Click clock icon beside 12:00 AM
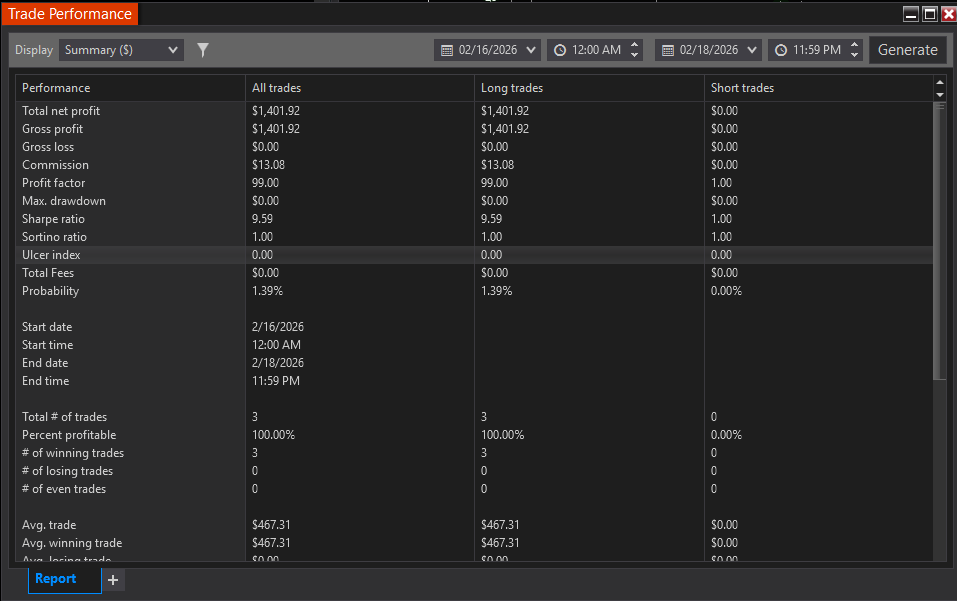957x601 pixels. (560, 50)
